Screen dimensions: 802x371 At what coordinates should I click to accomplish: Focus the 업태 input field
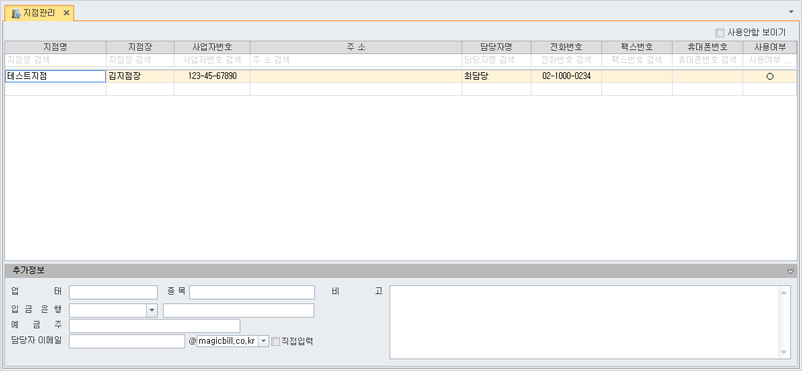coord(113,292)
